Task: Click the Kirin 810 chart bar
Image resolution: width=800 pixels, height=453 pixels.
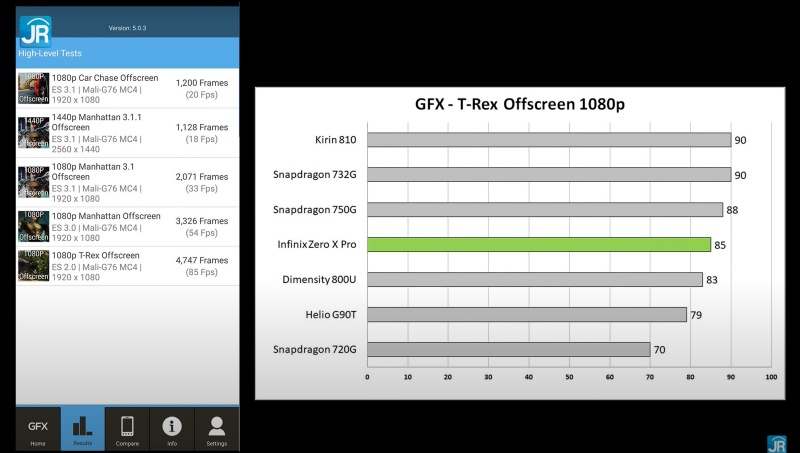Action: click(549, 140)
